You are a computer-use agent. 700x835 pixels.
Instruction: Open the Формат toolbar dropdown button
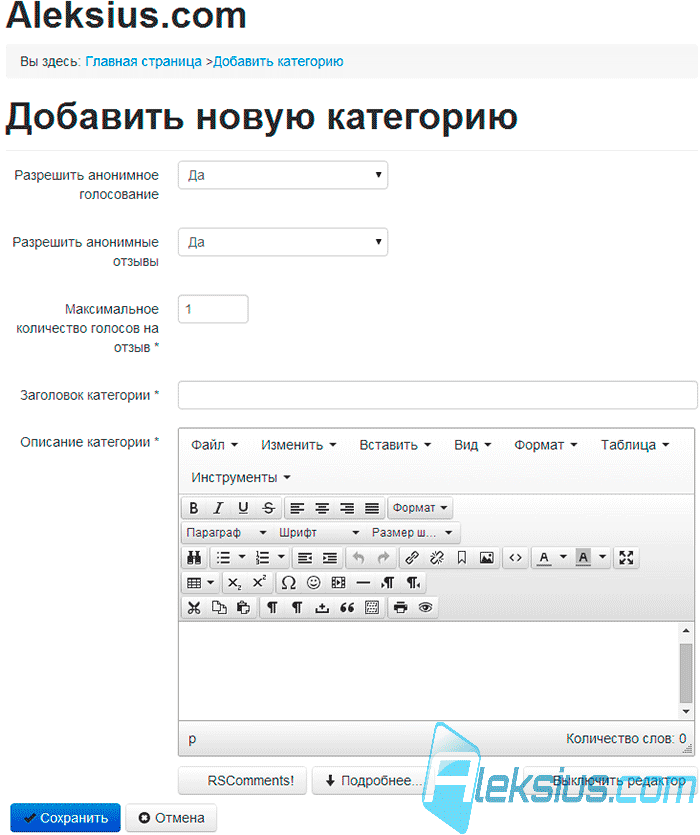pyautogui.click(x=420, y=508)
